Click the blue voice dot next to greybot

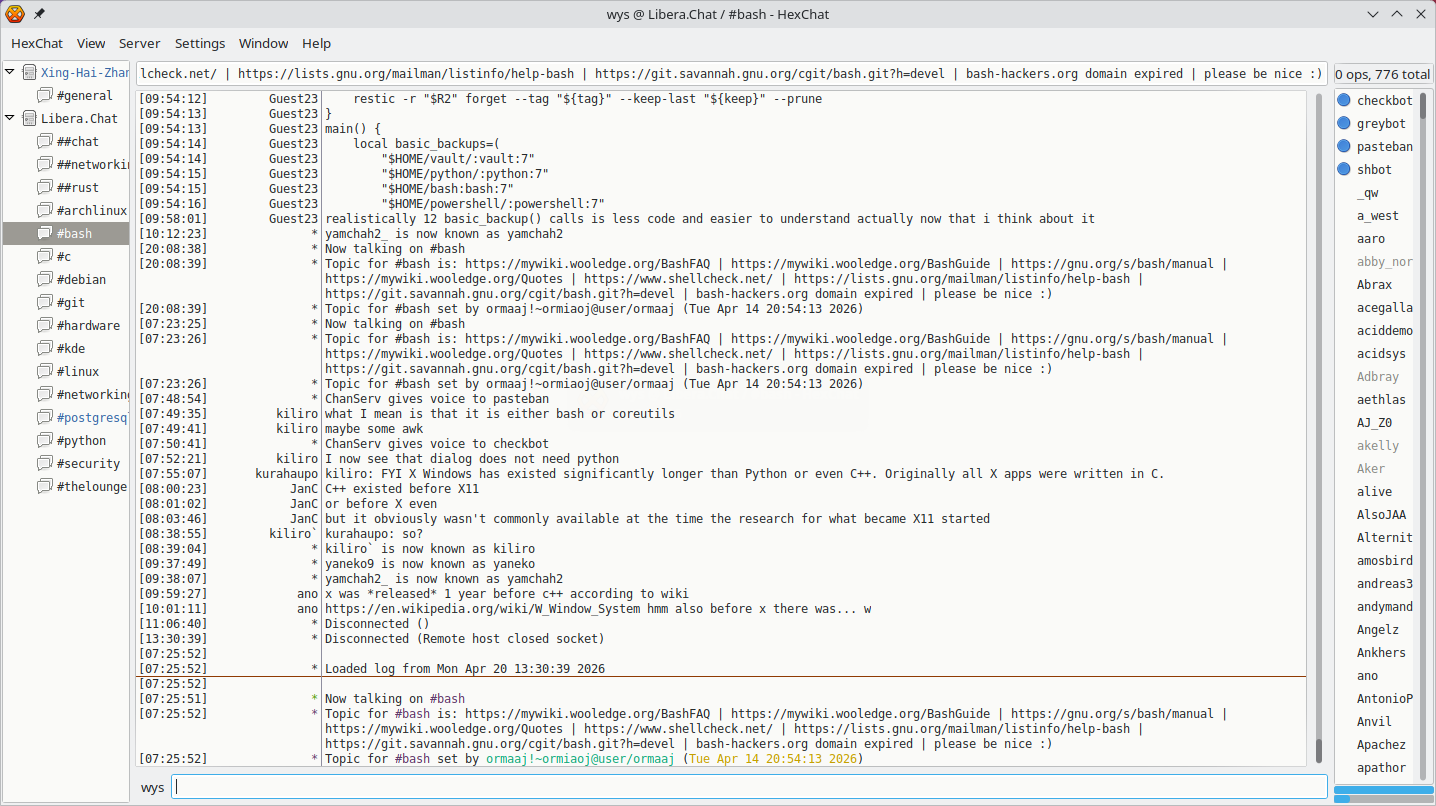[x=1344, y=123]
